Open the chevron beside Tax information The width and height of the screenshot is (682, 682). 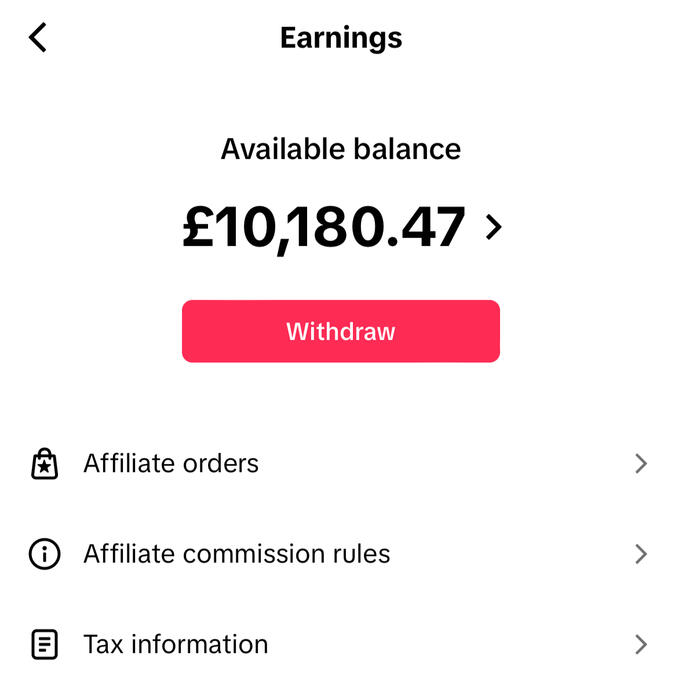(641, 644)
